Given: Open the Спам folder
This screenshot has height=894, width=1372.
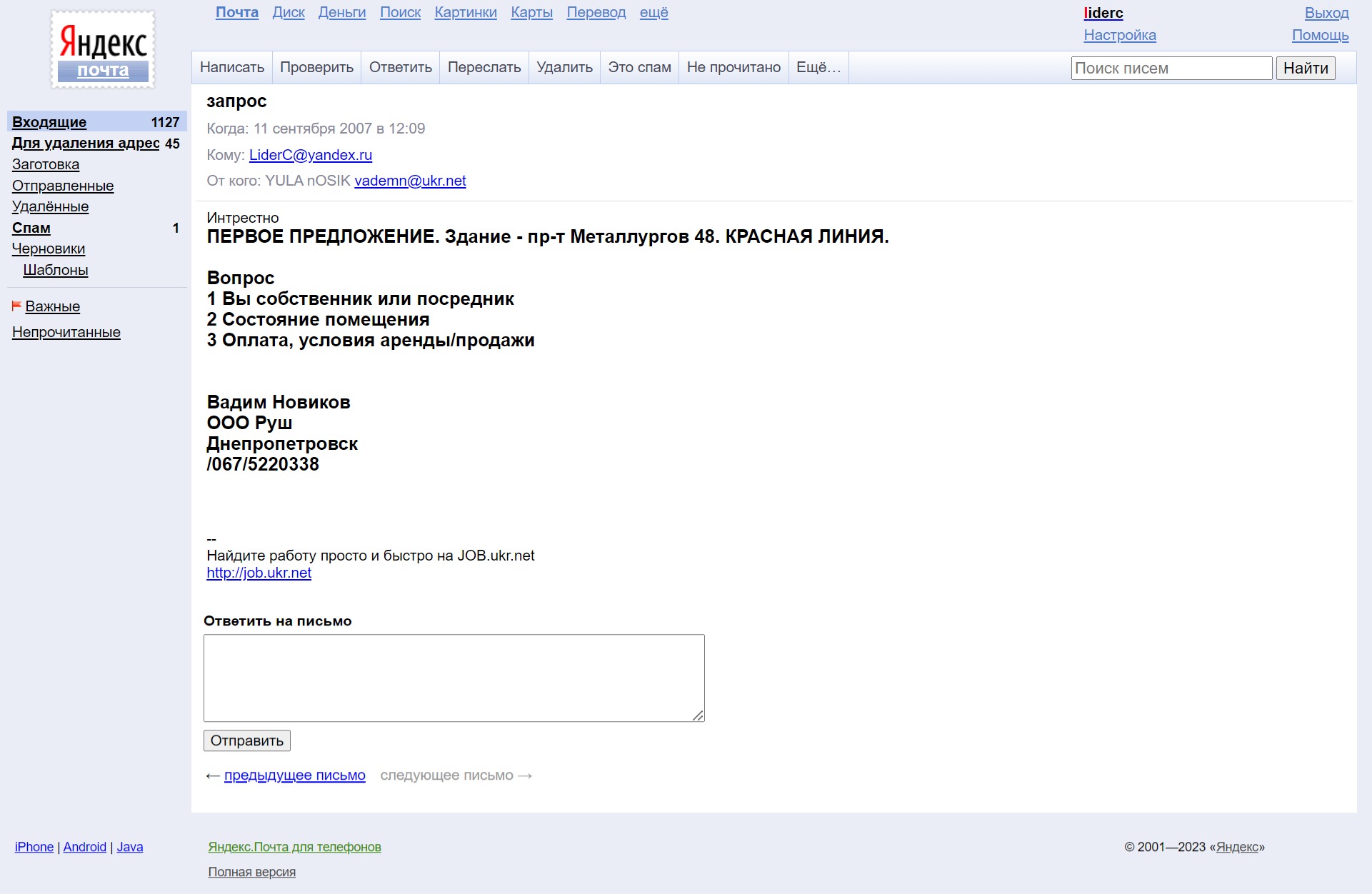Looking at the screenshot, I should tap(31, 228).
